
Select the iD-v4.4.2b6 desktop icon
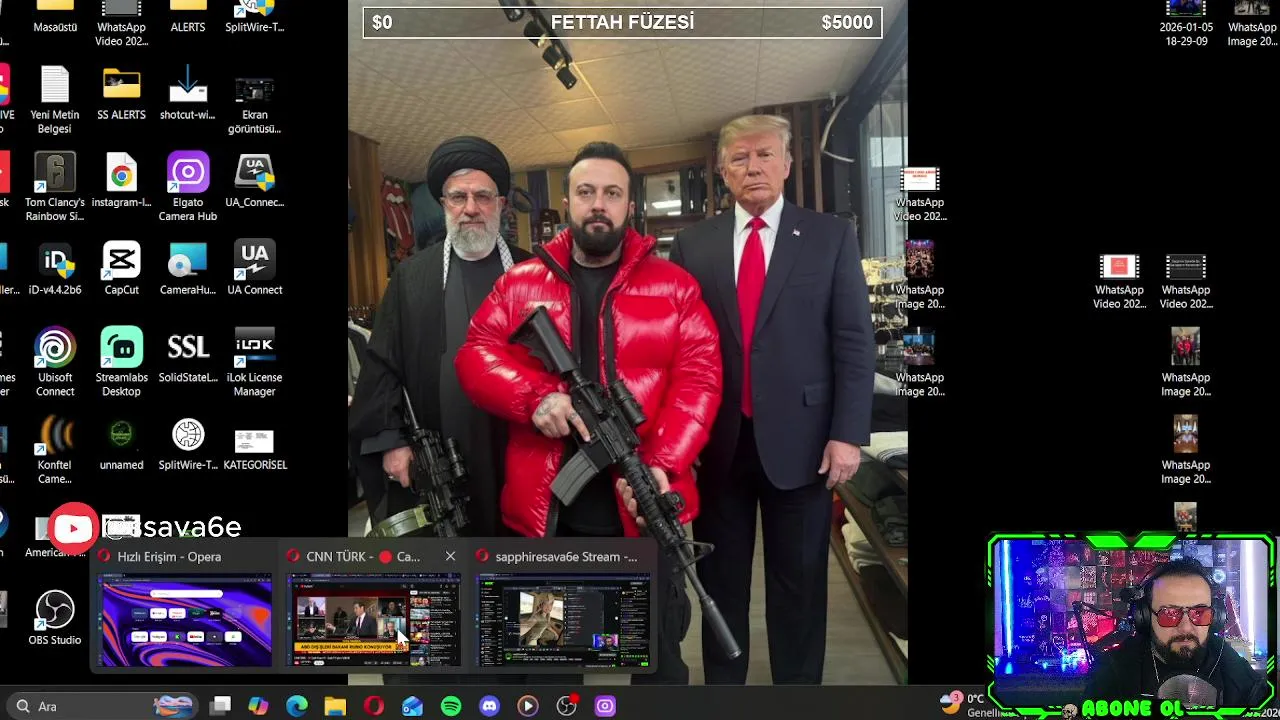tap(55, 268)
